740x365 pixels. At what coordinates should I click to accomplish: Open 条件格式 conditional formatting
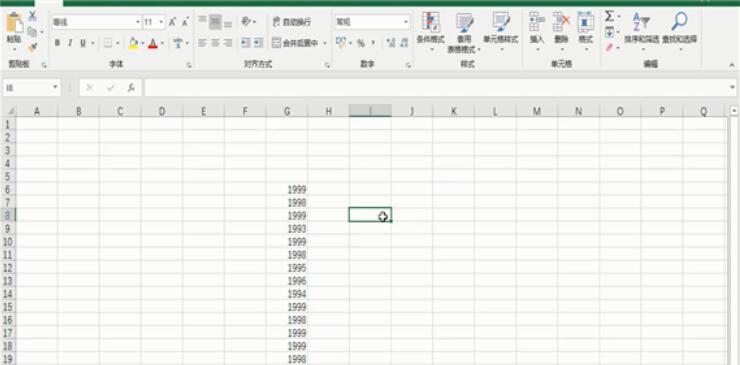(430, 31)
